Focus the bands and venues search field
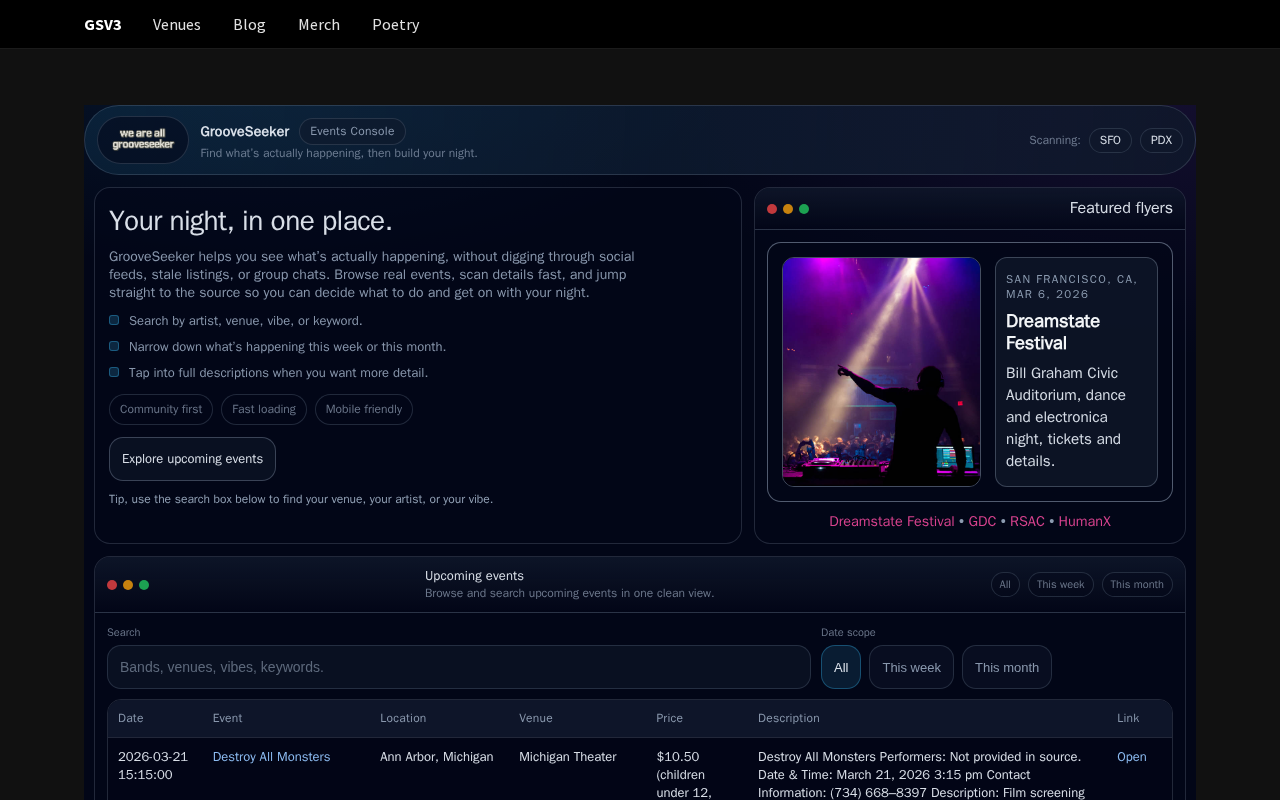 click(458, 667)
